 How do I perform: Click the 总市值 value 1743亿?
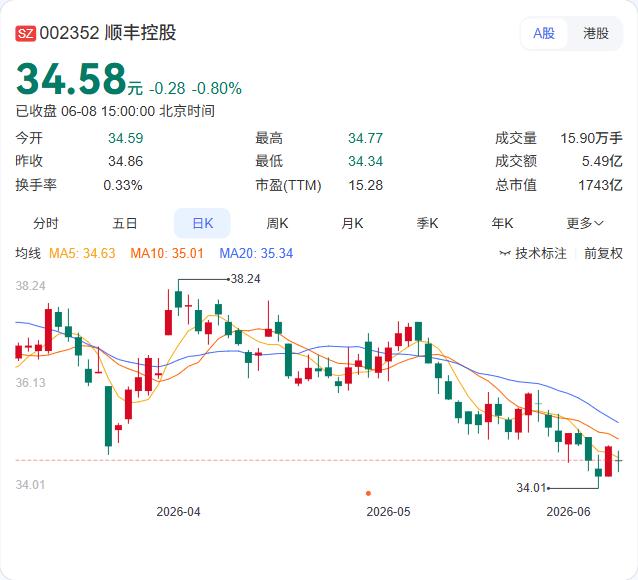[601, 185]
